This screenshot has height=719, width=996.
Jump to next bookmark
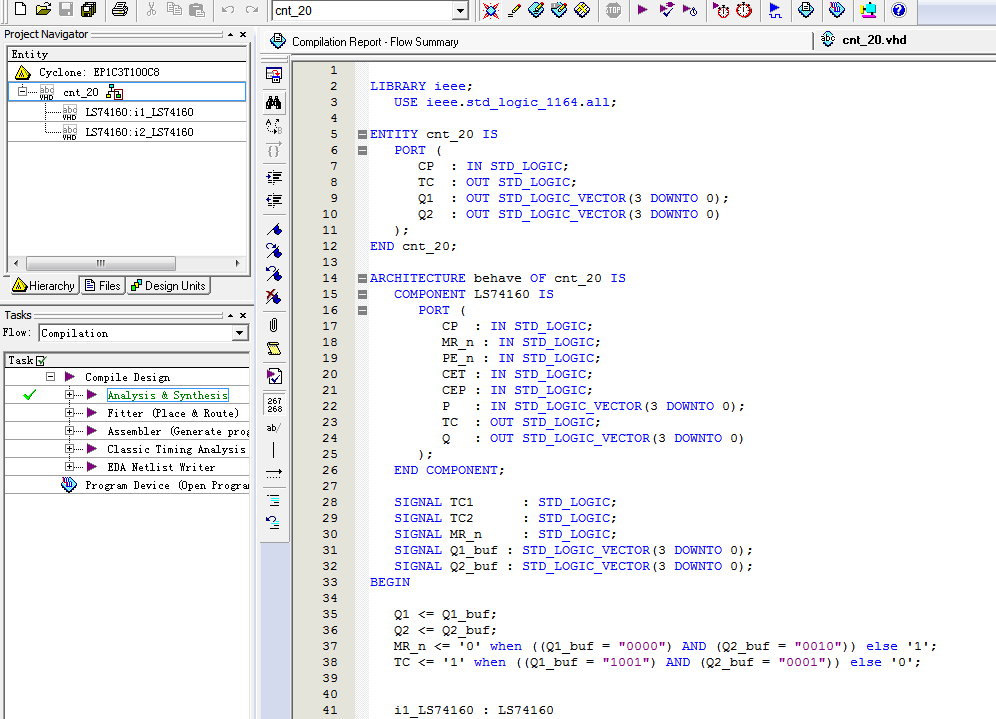[274, 251]
